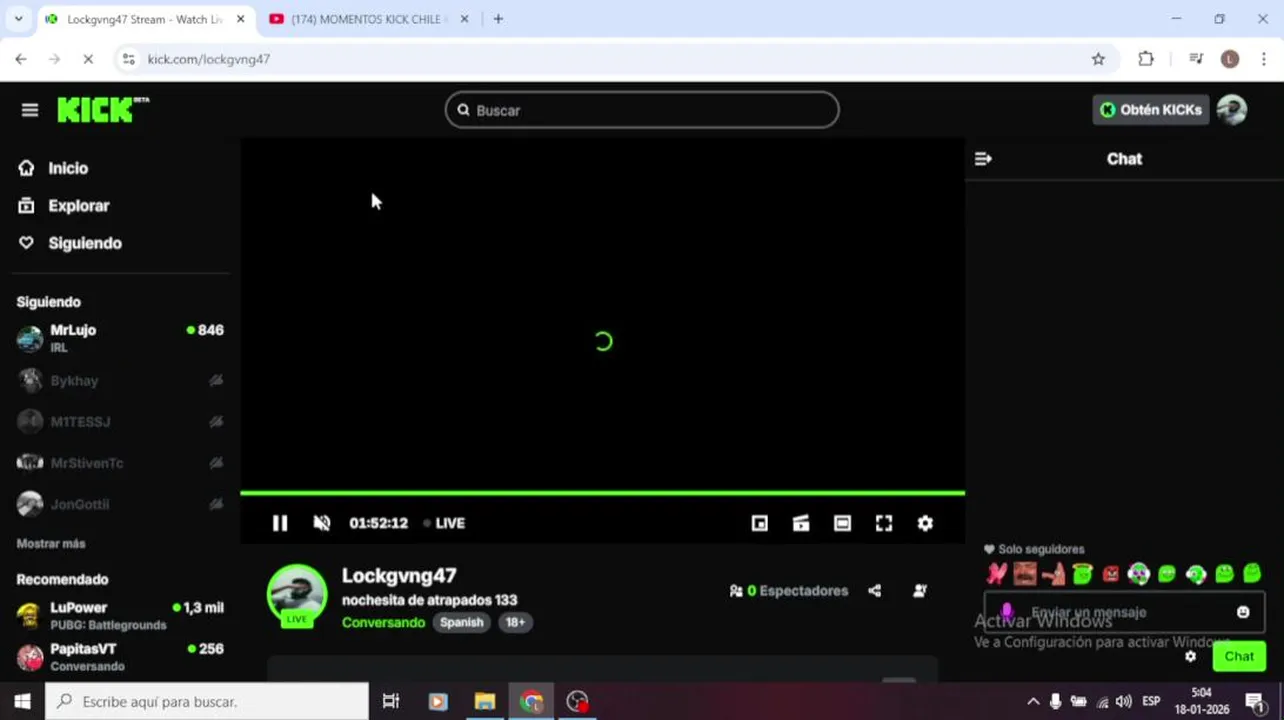The height and width of the screenshot is (720, 1284).
Task: Select the red angry face emote
Action: tap(1110, 573)
